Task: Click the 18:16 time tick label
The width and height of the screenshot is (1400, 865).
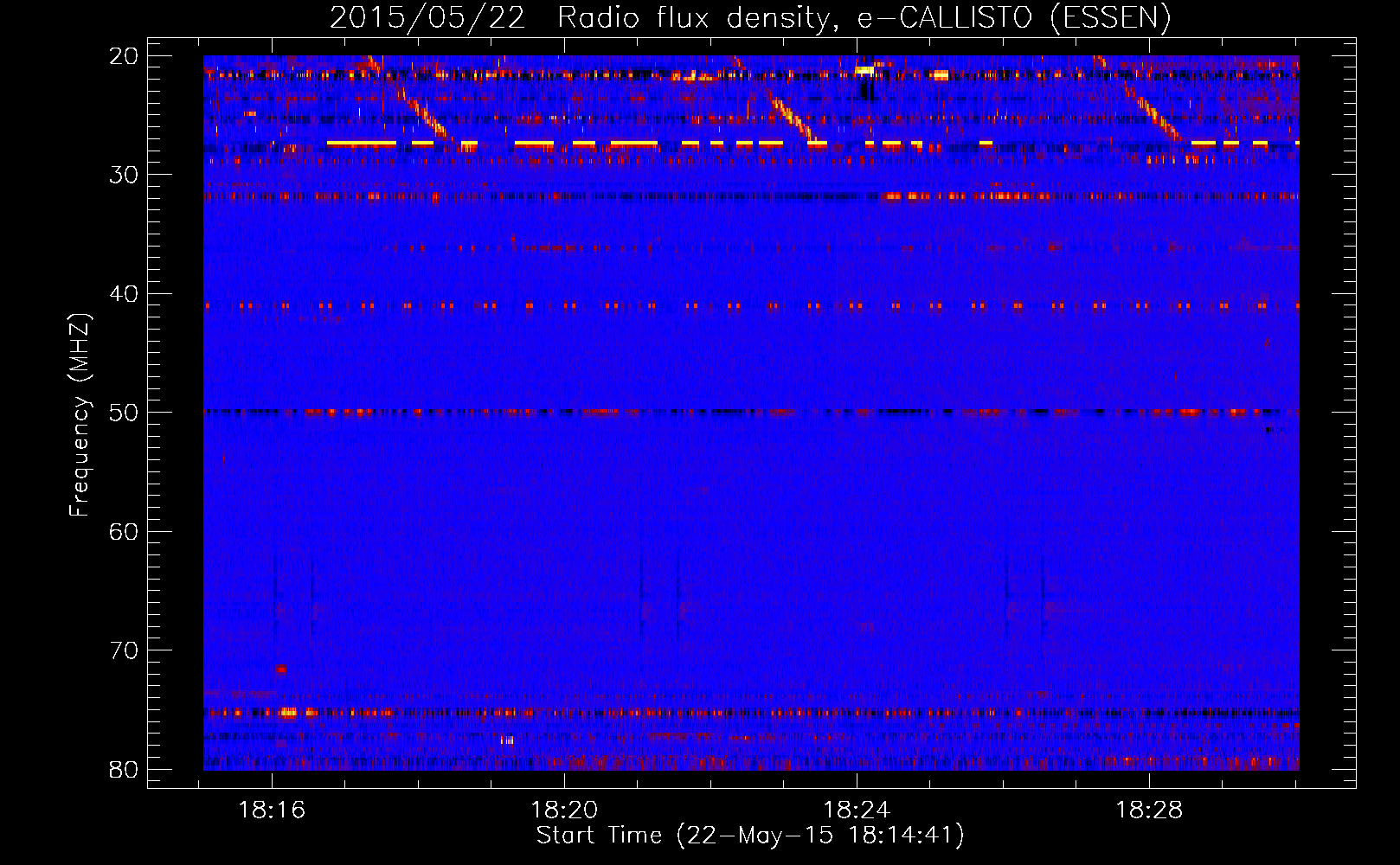Action: pyautogui.click(x=272, y=811)
